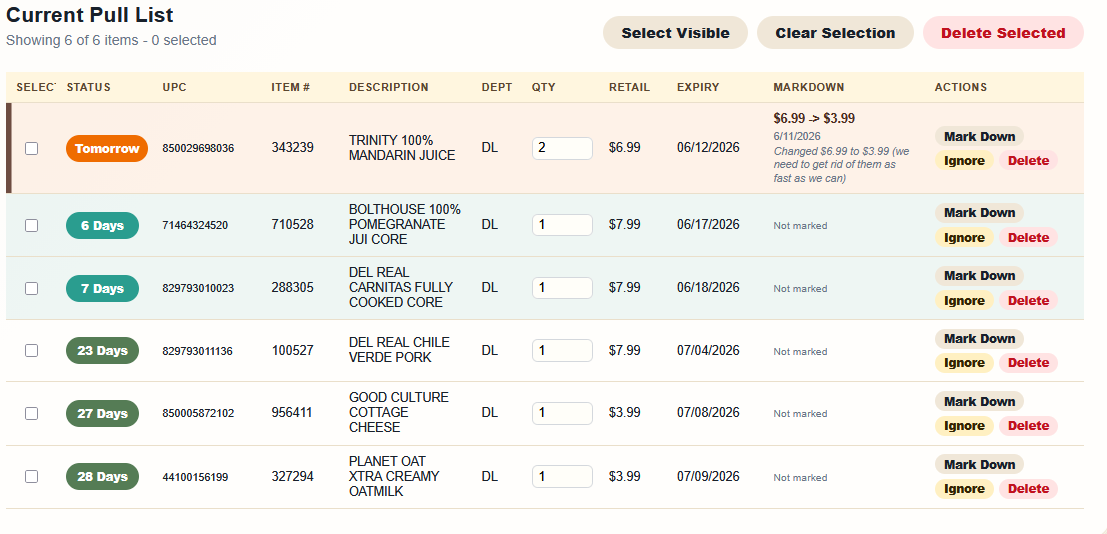1107x534 pixels.
Task: Check the Bolthouse Pomegranate row checkbox
Action: [31, 225]
